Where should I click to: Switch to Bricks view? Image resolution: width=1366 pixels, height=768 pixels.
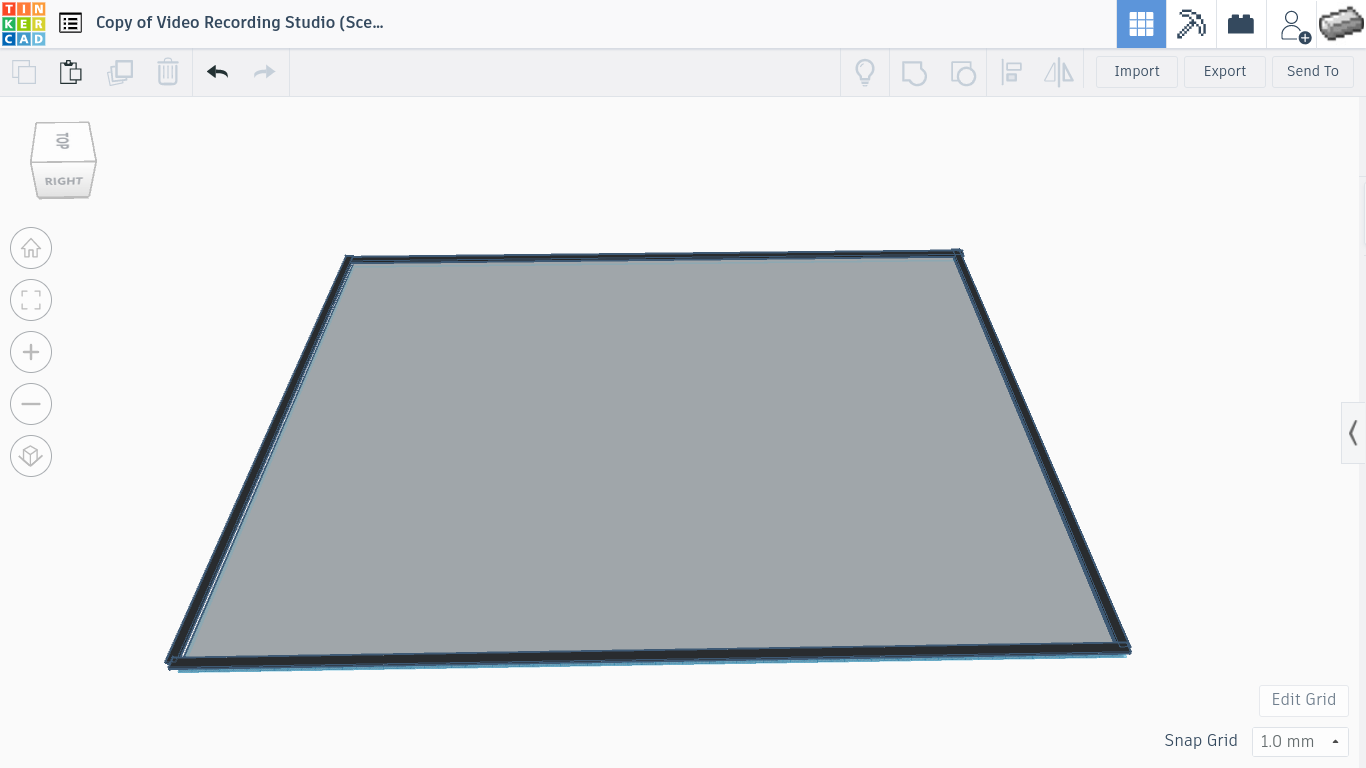pyautogui.click(x=1240, y=23)
